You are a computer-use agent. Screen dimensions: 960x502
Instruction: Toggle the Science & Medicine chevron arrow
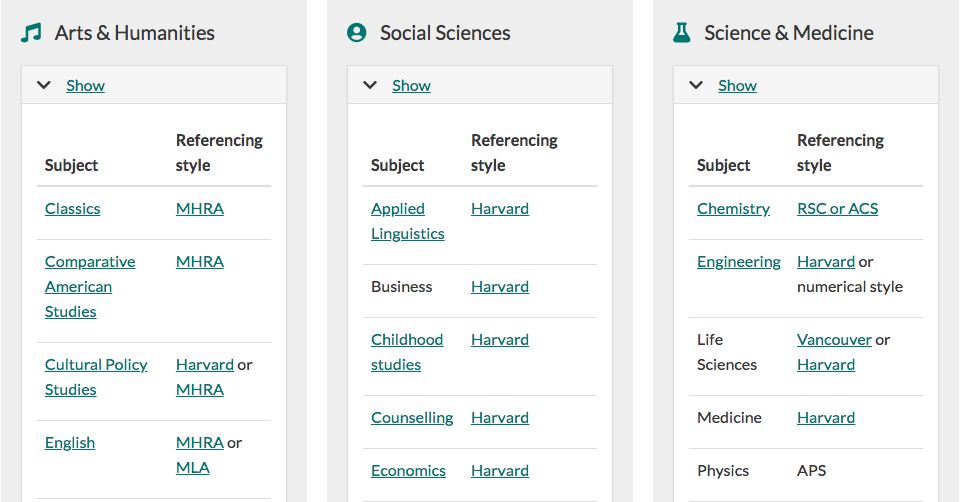(x=696, y=85)
